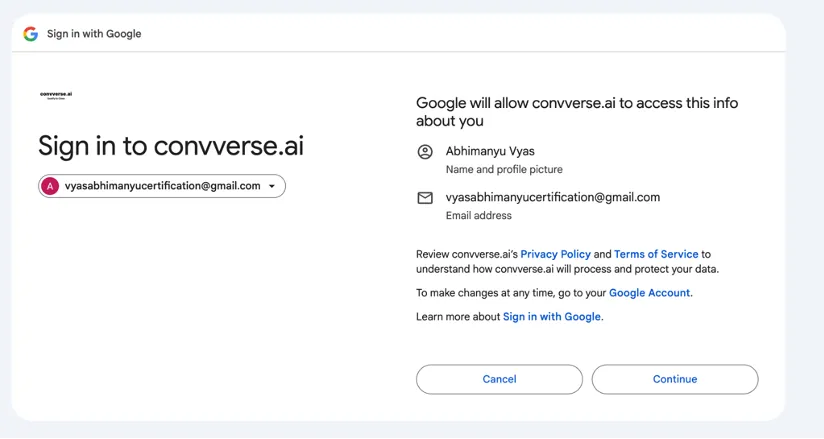Click the Google G logo
The height and width of the screenshot is (439, 824).
30,34
